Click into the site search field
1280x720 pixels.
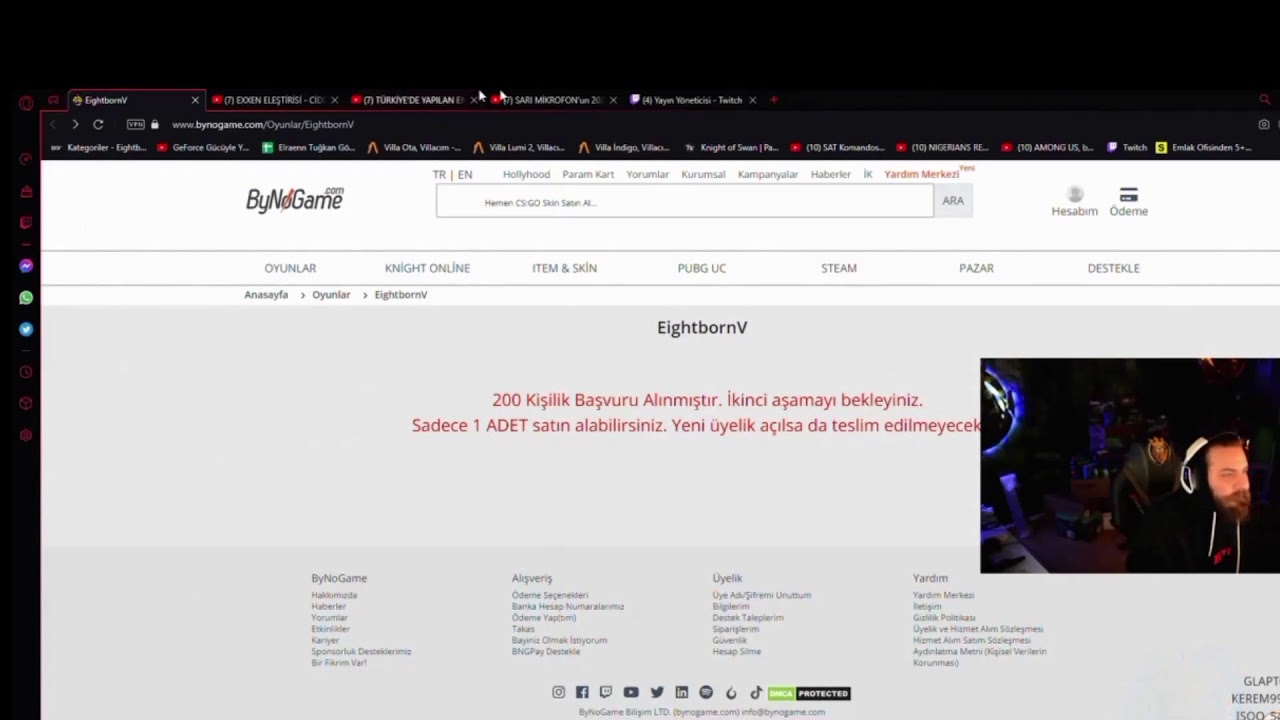coord(685,201)
